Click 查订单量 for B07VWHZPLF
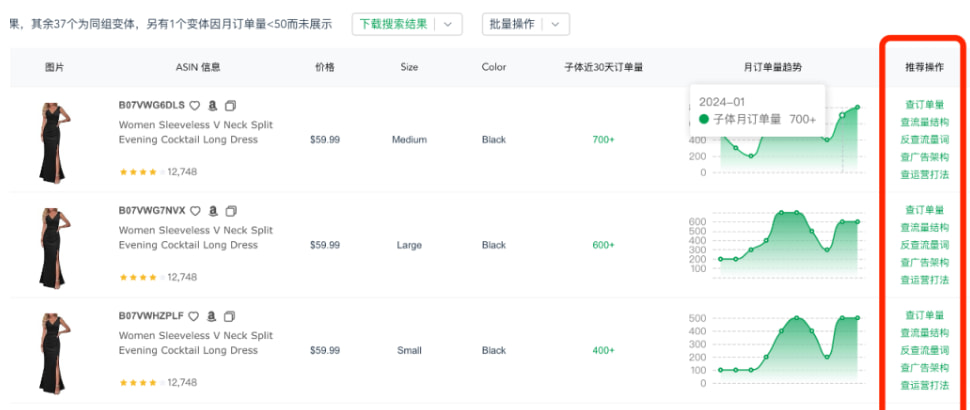 pos(924,315)
